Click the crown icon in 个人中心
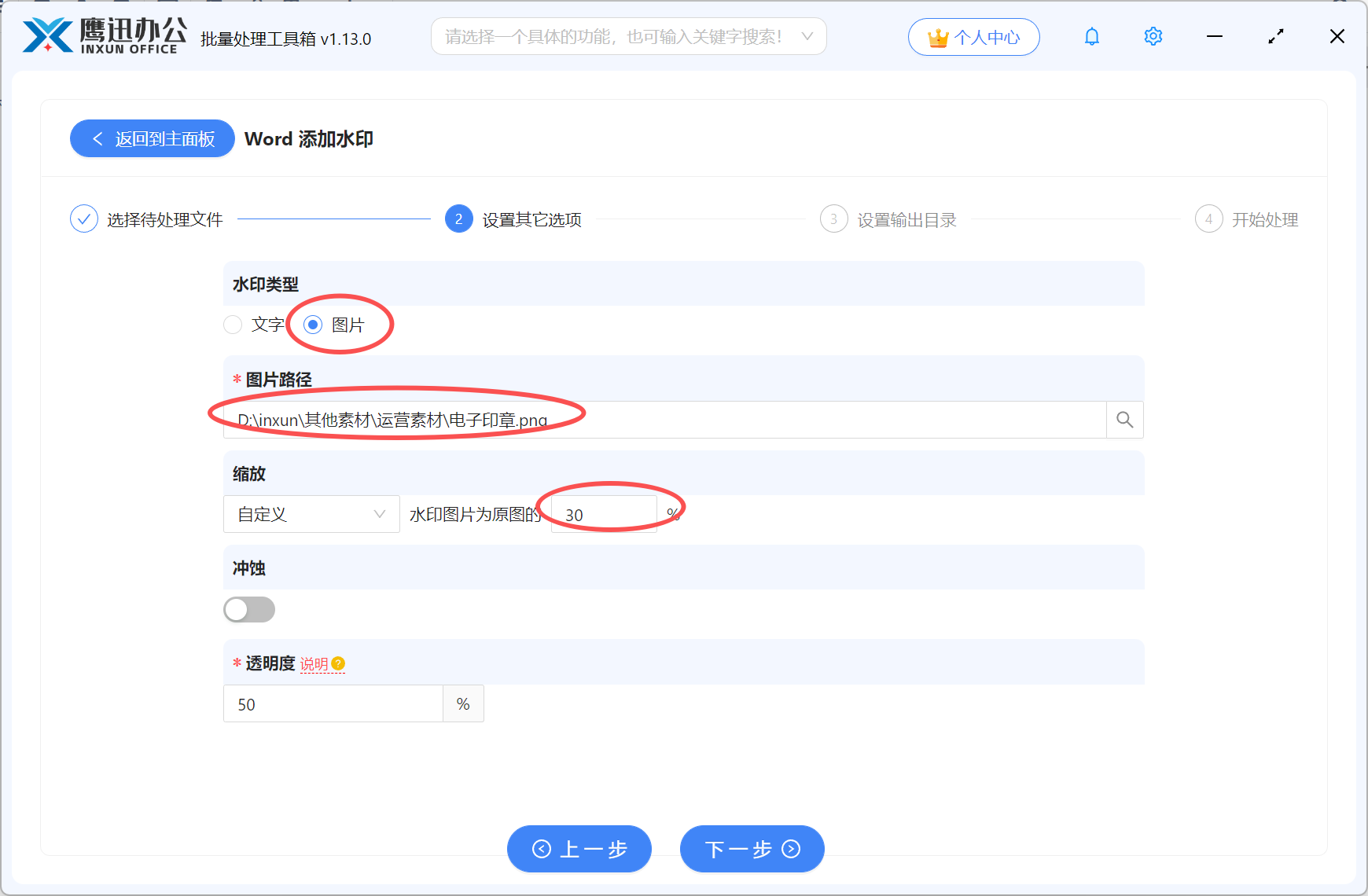Viewport: 1368px width, 896px height. coord(937,36)
